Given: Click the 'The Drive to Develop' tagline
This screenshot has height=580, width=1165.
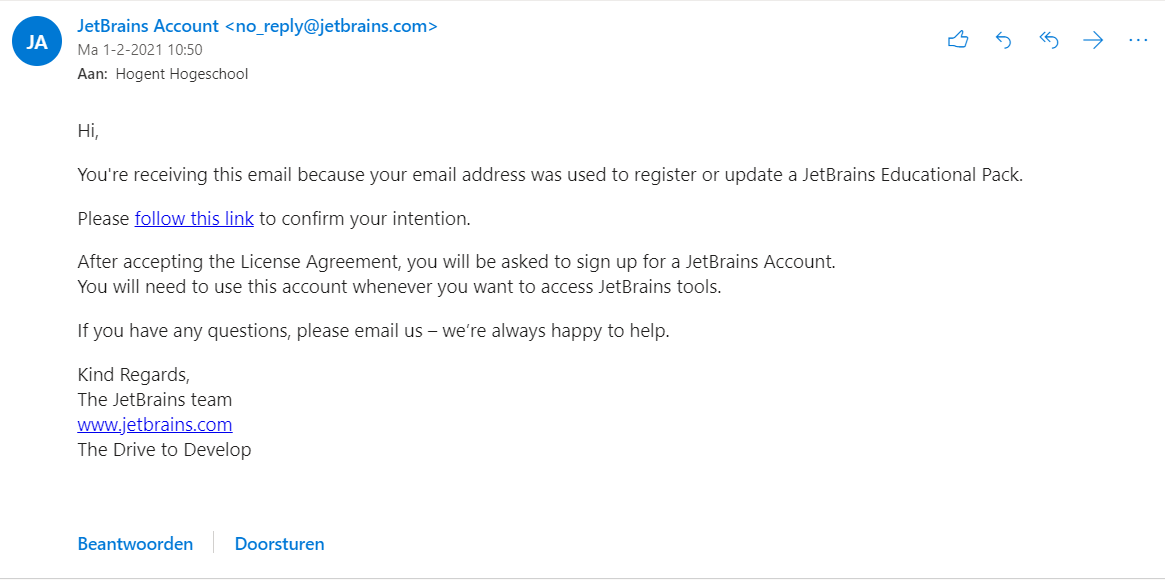Looking at the screenshot, I should [164, 449].
